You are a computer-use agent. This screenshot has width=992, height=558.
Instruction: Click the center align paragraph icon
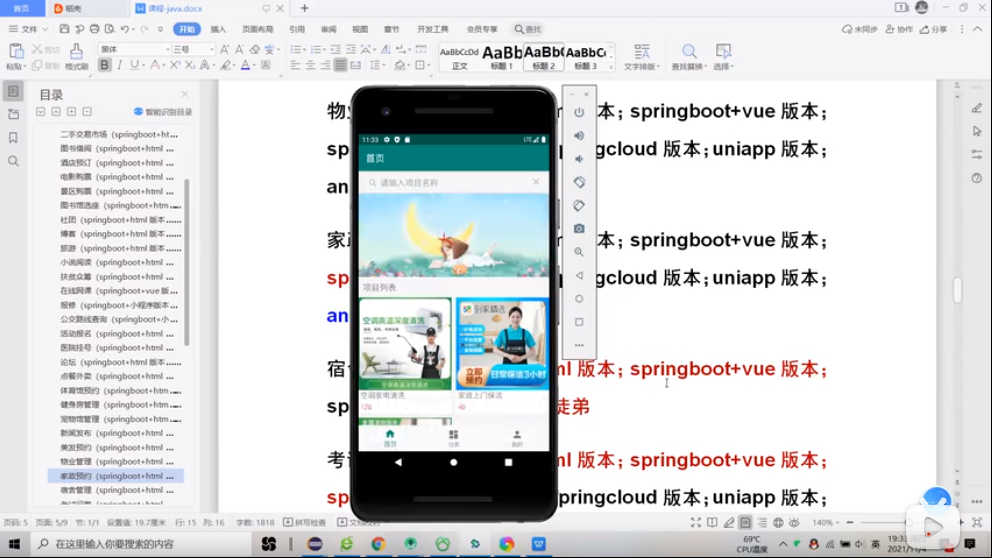click(x=311, y=65)
